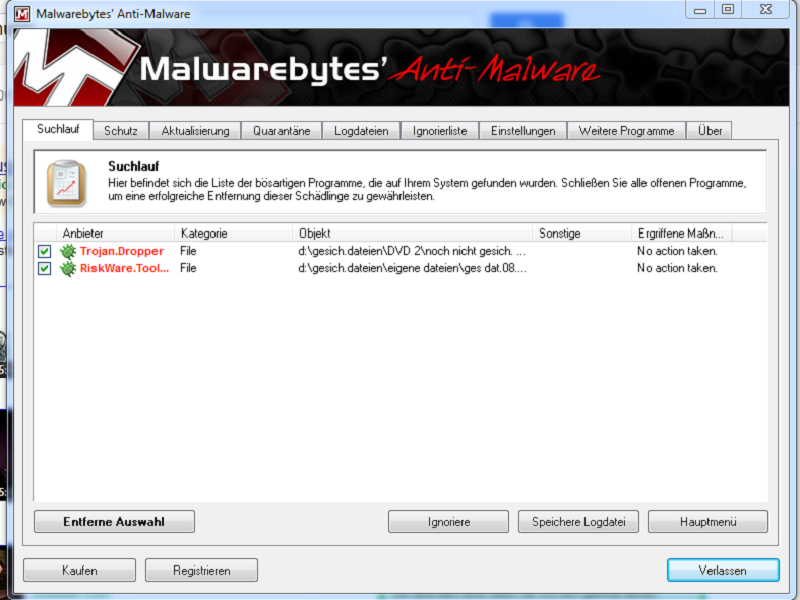800x600 pixels.
Task: Click the Sonstige column header
Action: tap(582, 233)
